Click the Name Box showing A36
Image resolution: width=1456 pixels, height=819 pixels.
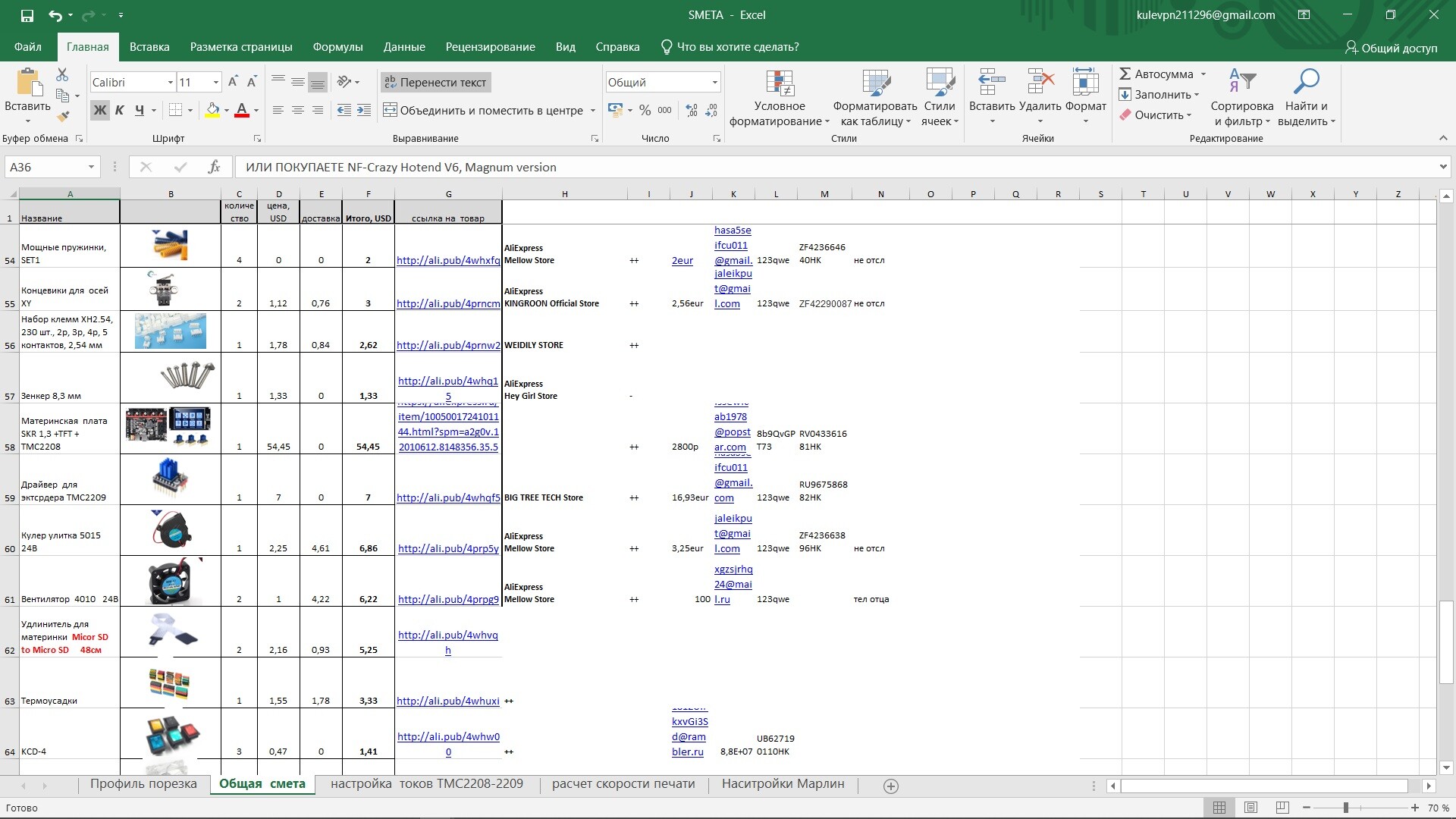[45, 166]
